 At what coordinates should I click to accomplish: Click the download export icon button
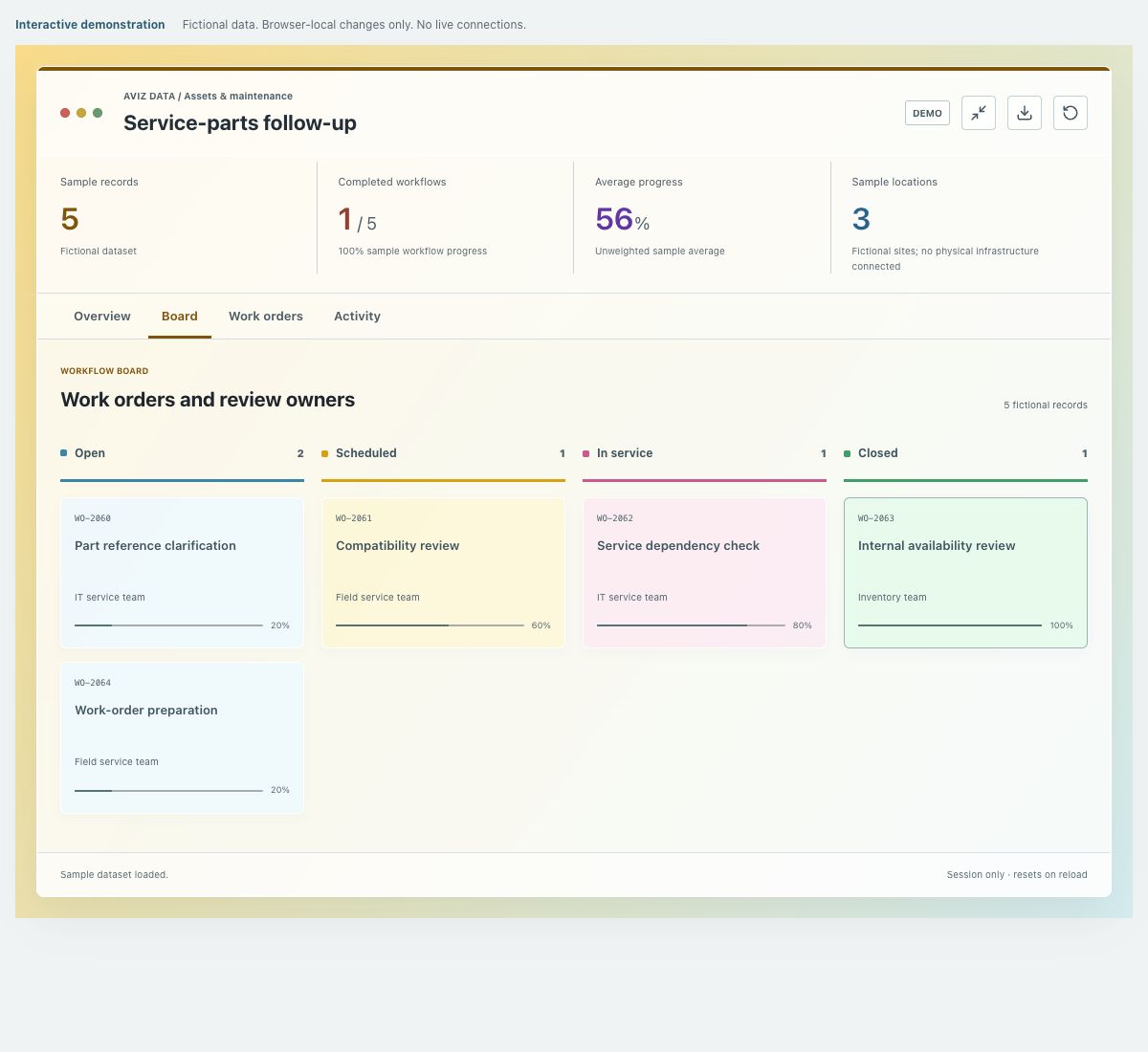1025,113
